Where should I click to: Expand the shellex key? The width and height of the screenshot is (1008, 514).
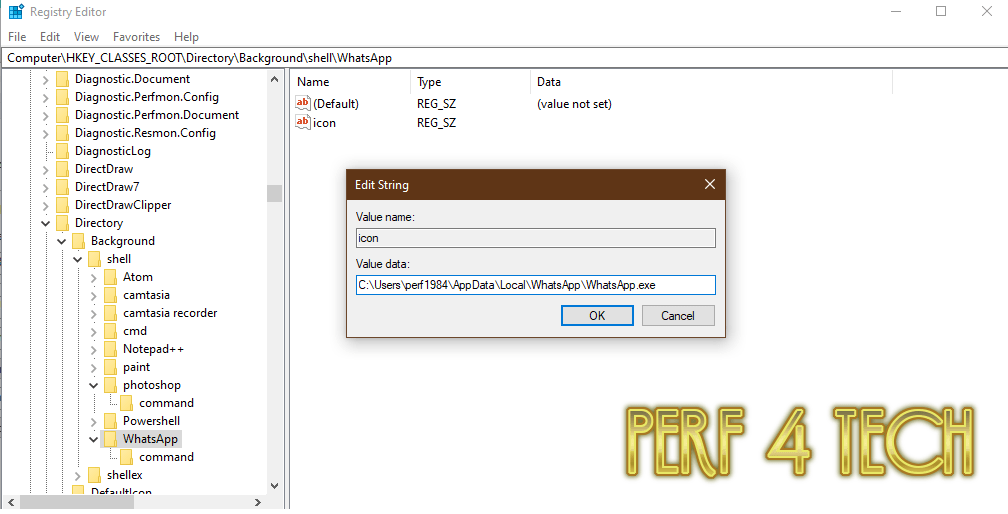point(77,475)
